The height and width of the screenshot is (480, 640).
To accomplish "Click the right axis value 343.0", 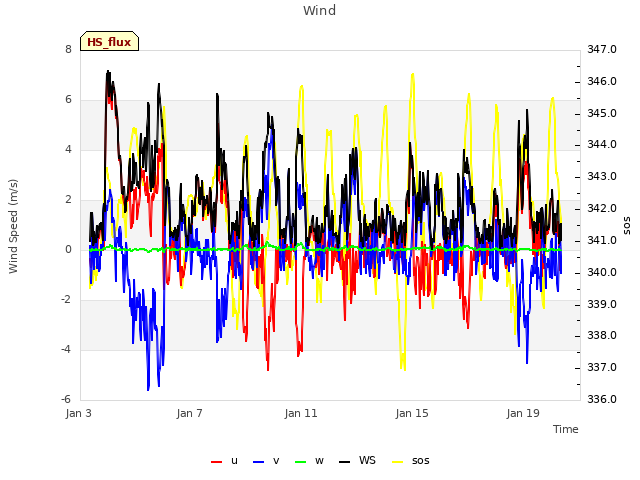I will [602, 177].
